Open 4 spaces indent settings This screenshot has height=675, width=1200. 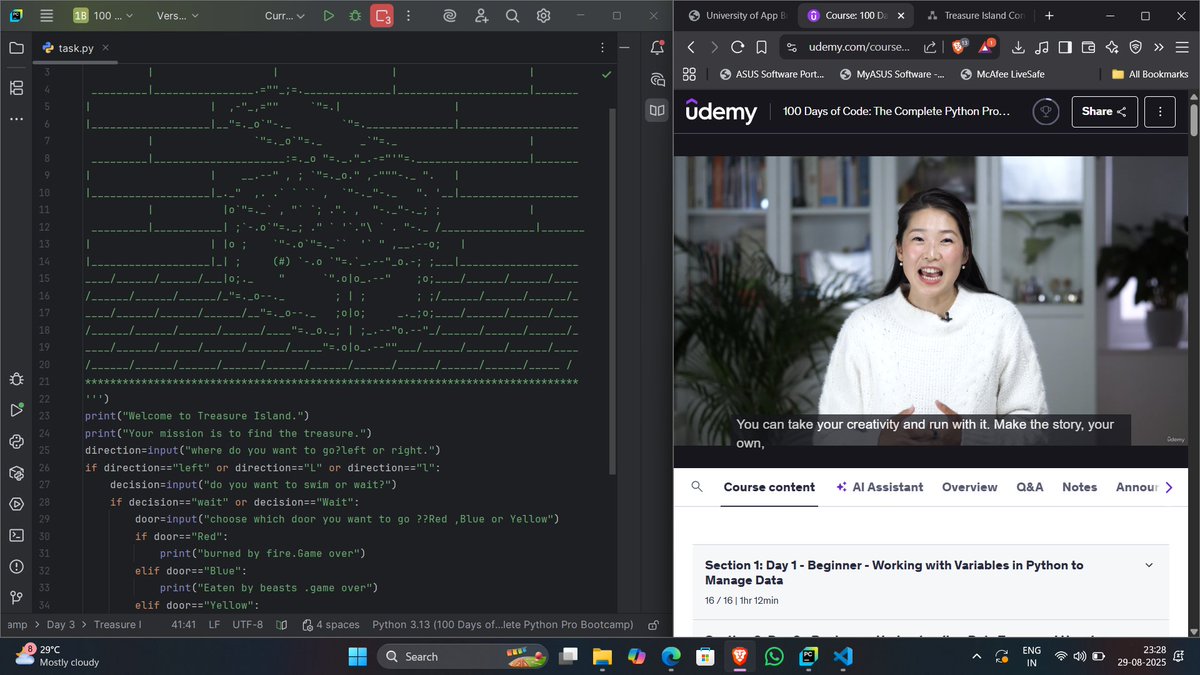330,624
